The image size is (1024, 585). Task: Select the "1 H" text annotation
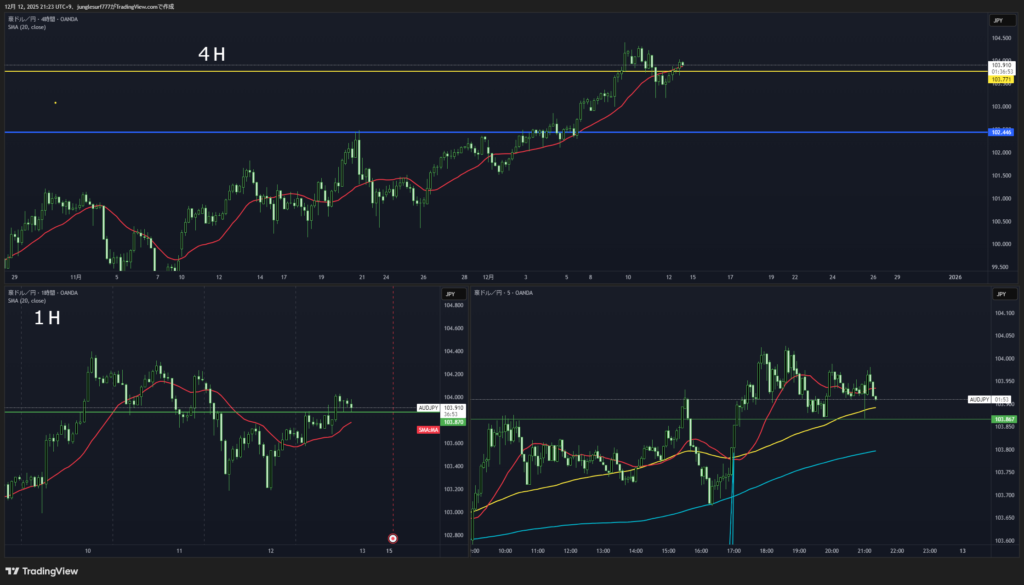click(x=46, y=318)
